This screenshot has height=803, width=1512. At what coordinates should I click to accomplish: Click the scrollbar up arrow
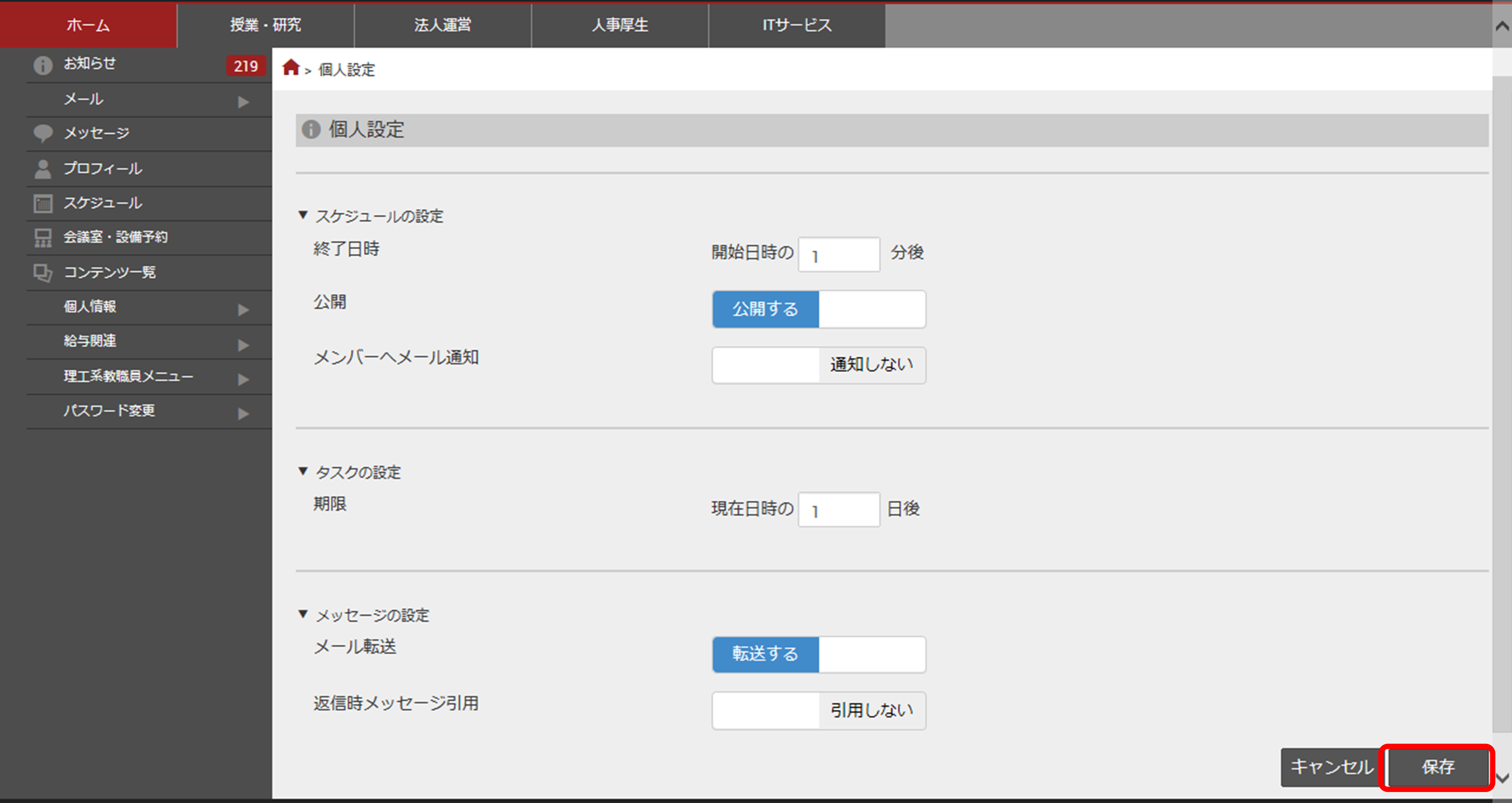pyautogui.click(x=1503, y=26)
